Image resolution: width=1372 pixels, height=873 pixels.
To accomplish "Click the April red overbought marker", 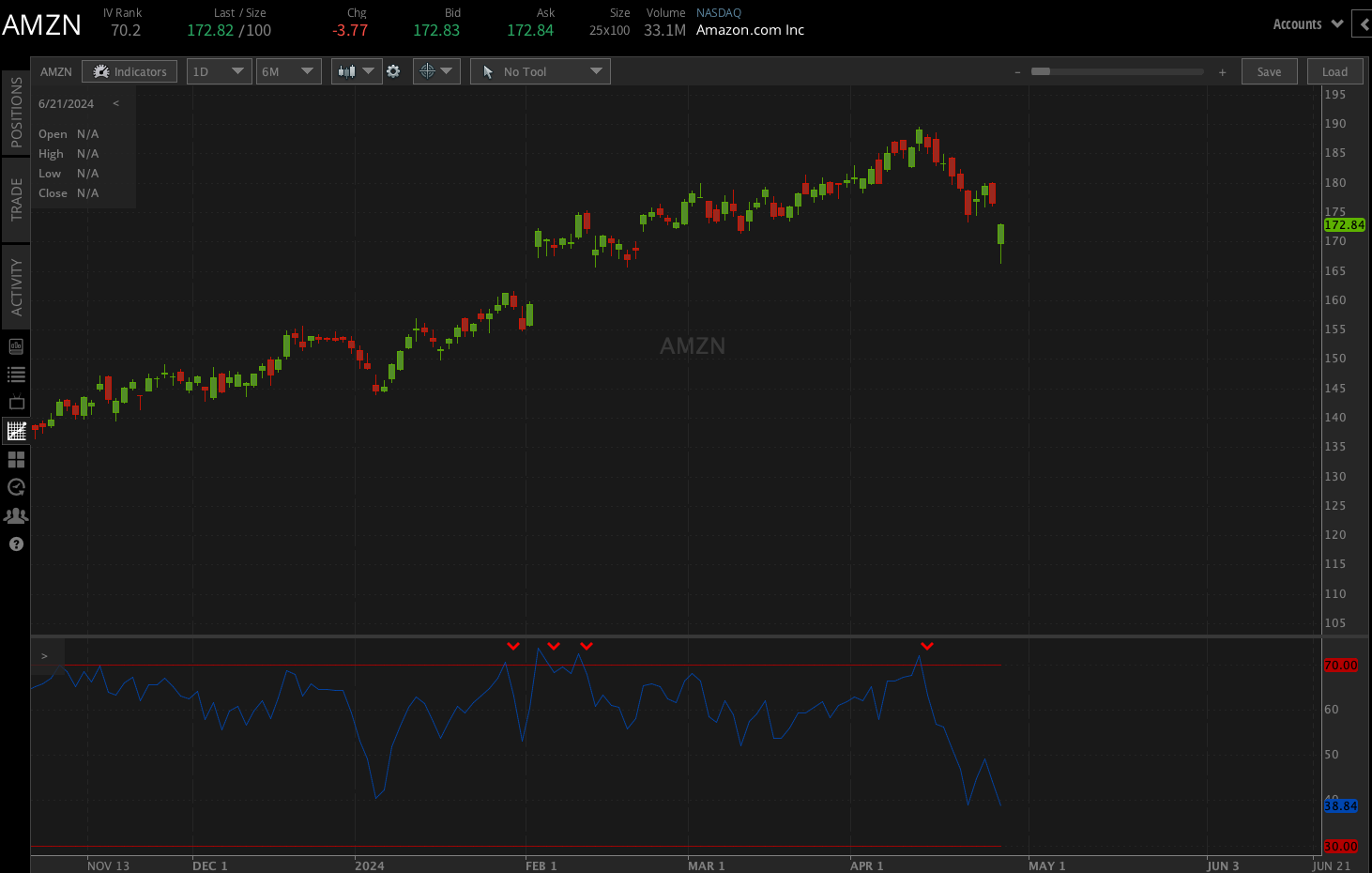I will pos(927,646).
